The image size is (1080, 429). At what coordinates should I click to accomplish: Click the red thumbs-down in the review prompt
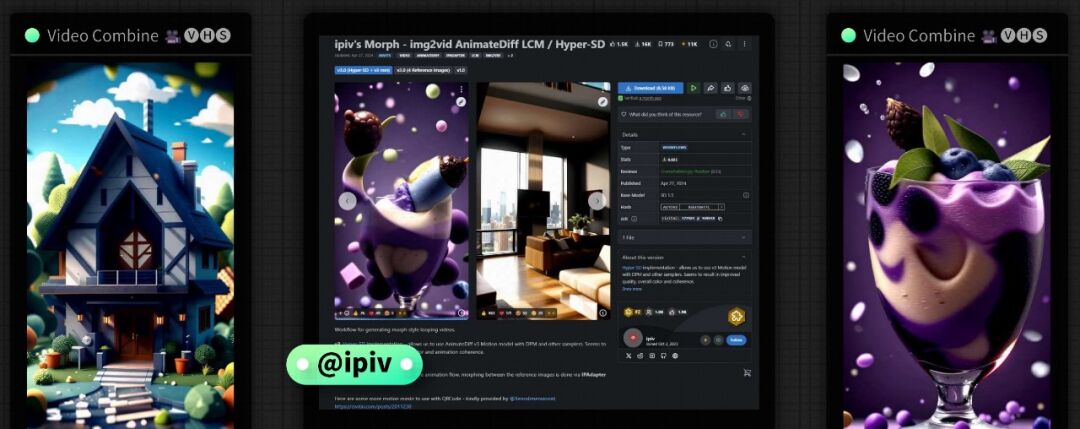[x=741, y=114]
